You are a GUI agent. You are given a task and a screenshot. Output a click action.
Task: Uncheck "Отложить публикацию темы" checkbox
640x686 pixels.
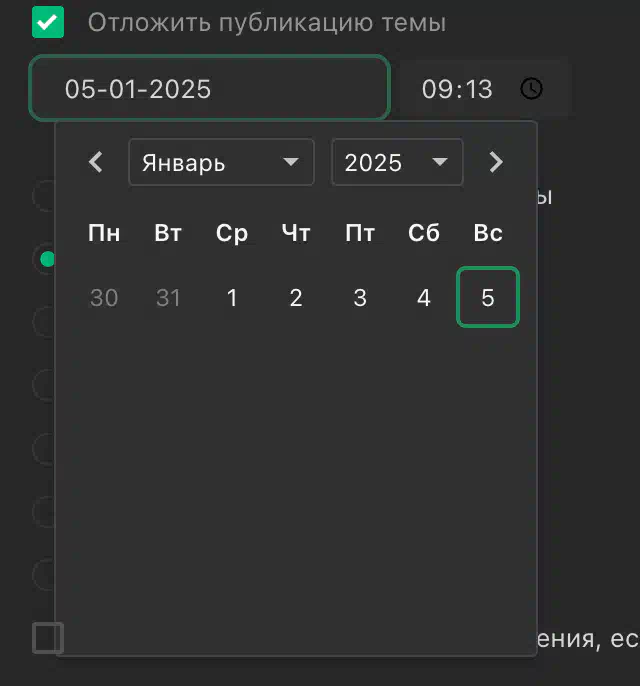(48, 22)
